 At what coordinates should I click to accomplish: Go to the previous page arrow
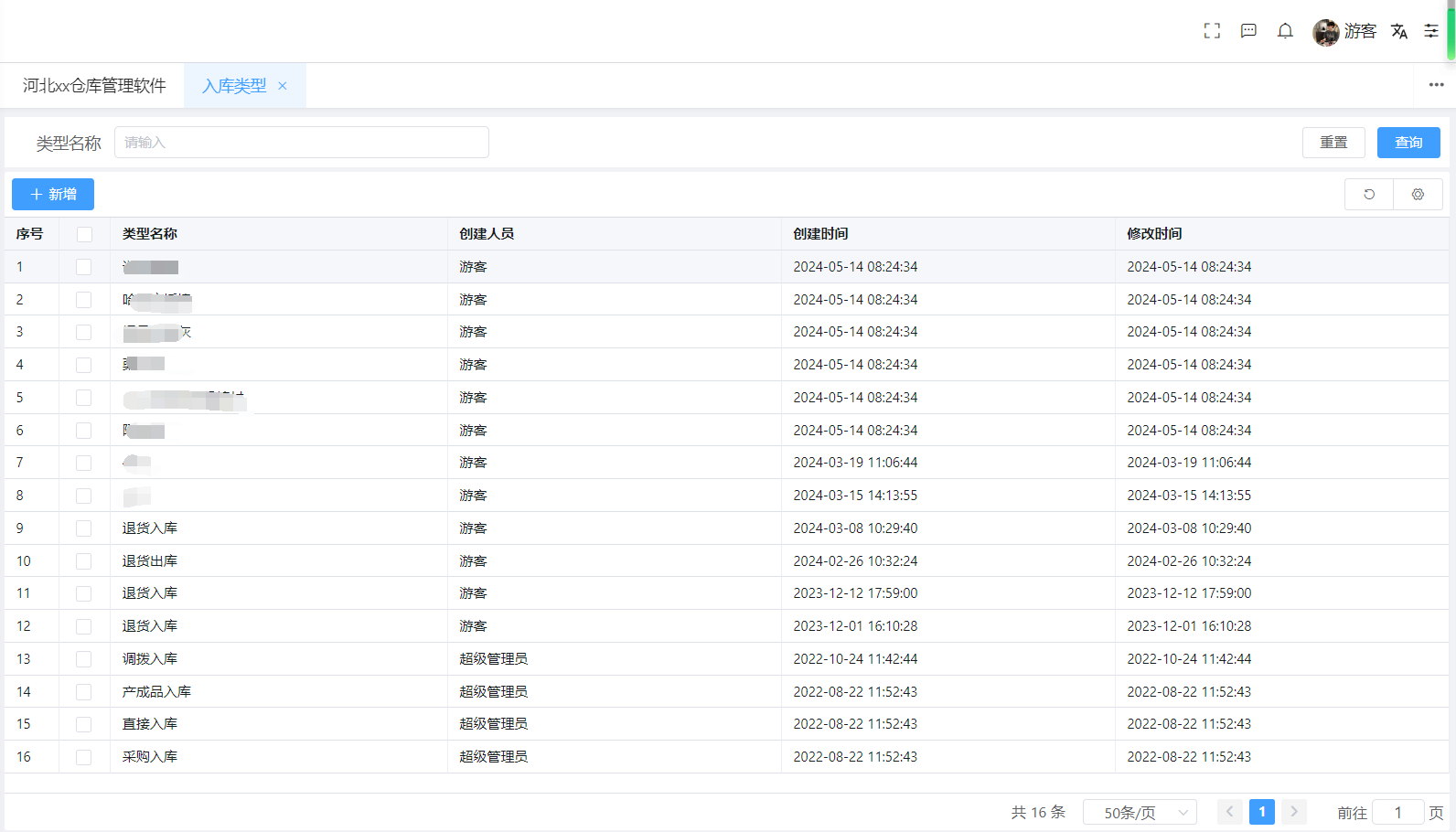[x=1230, y=812]
